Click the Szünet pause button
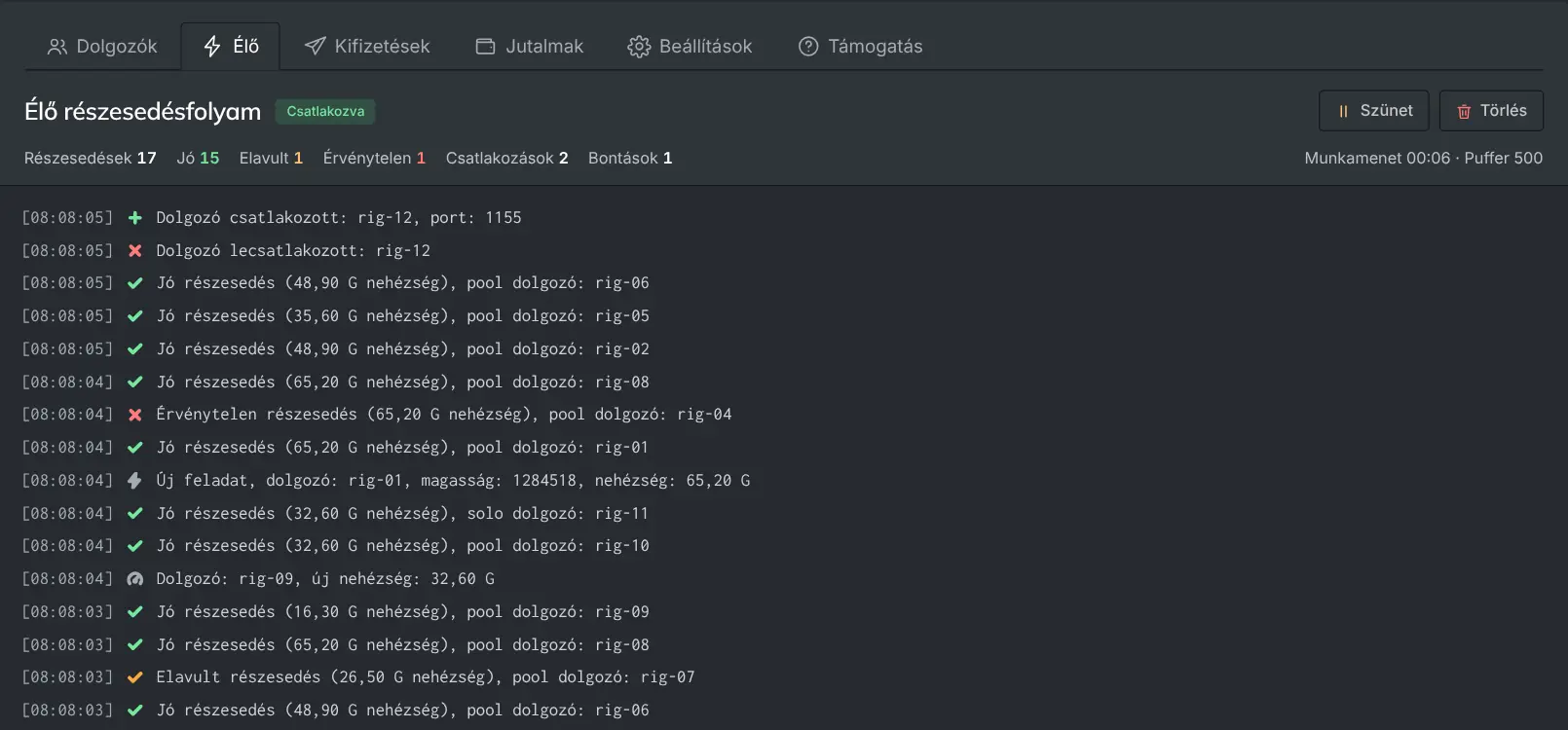Screen dimensions: 1568x730 pos(1373,111)
